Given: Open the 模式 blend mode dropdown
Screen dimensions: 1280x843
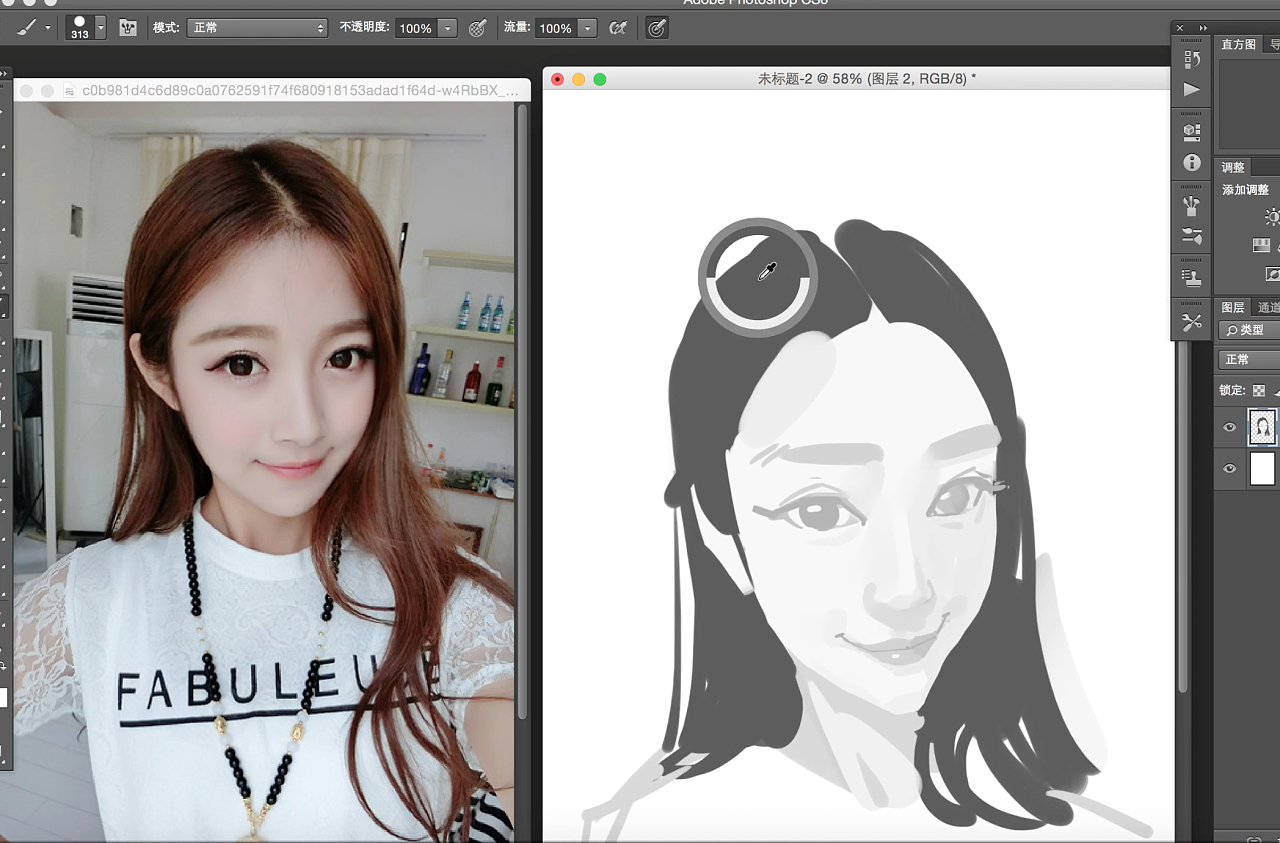Looking at the screenshot, I should point(258,28).
